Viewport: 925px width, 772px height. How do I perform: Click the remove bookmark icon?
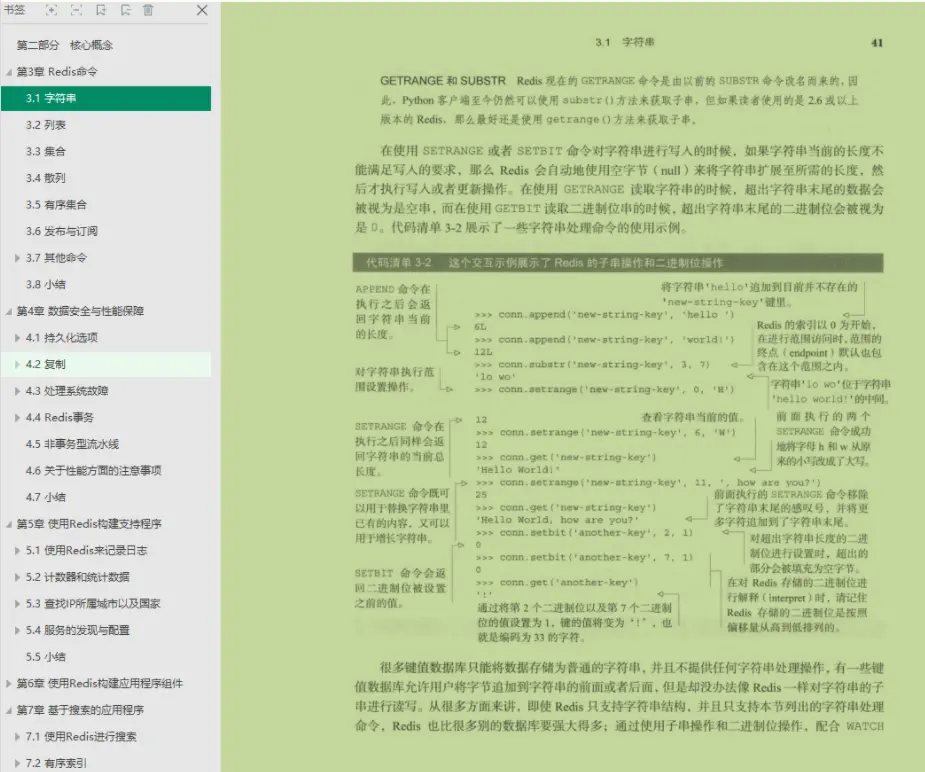pyautogui.click(x=126, y=10)
